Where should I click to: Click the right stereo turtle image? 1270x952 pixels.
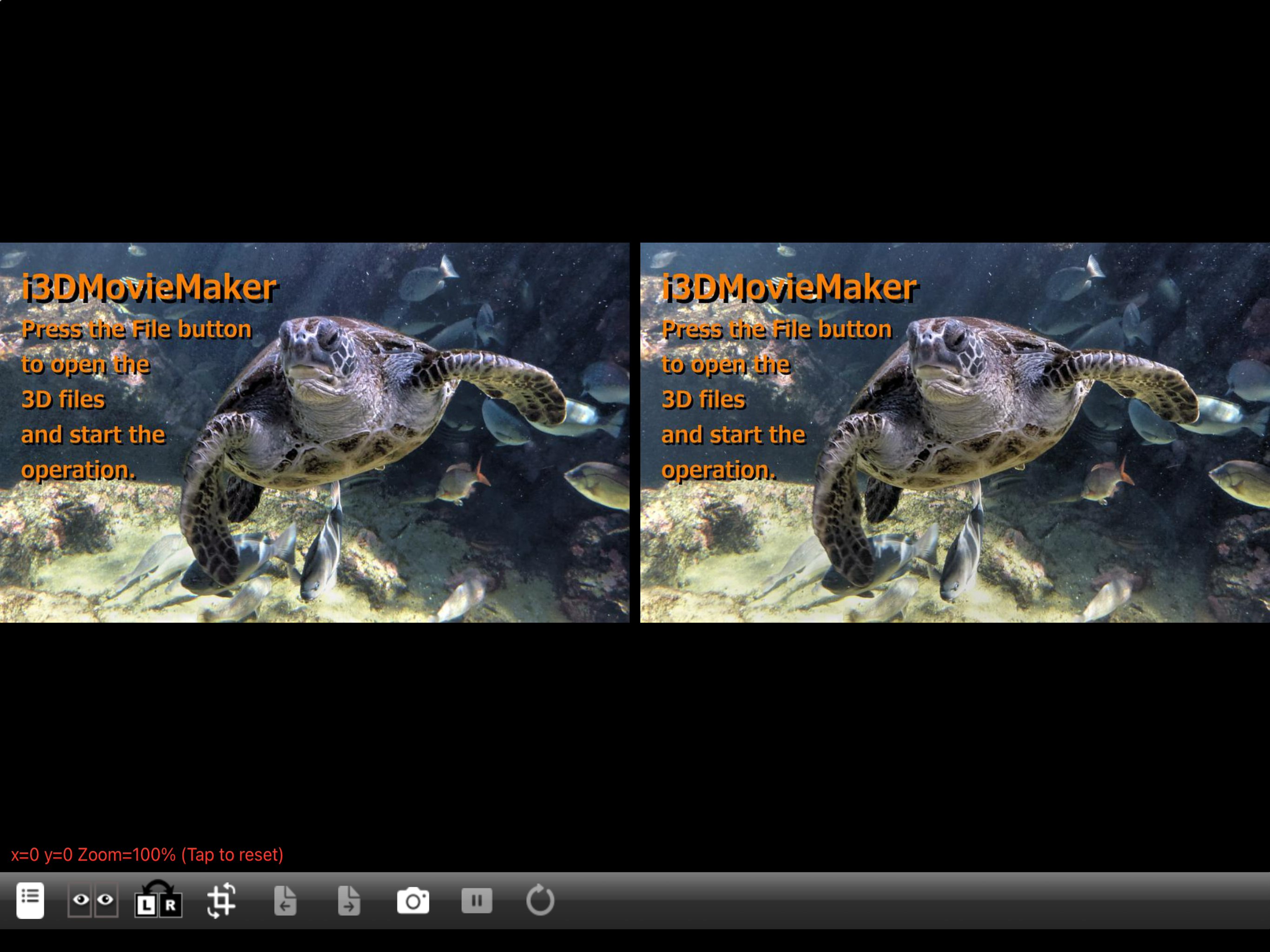pos(955,432)
